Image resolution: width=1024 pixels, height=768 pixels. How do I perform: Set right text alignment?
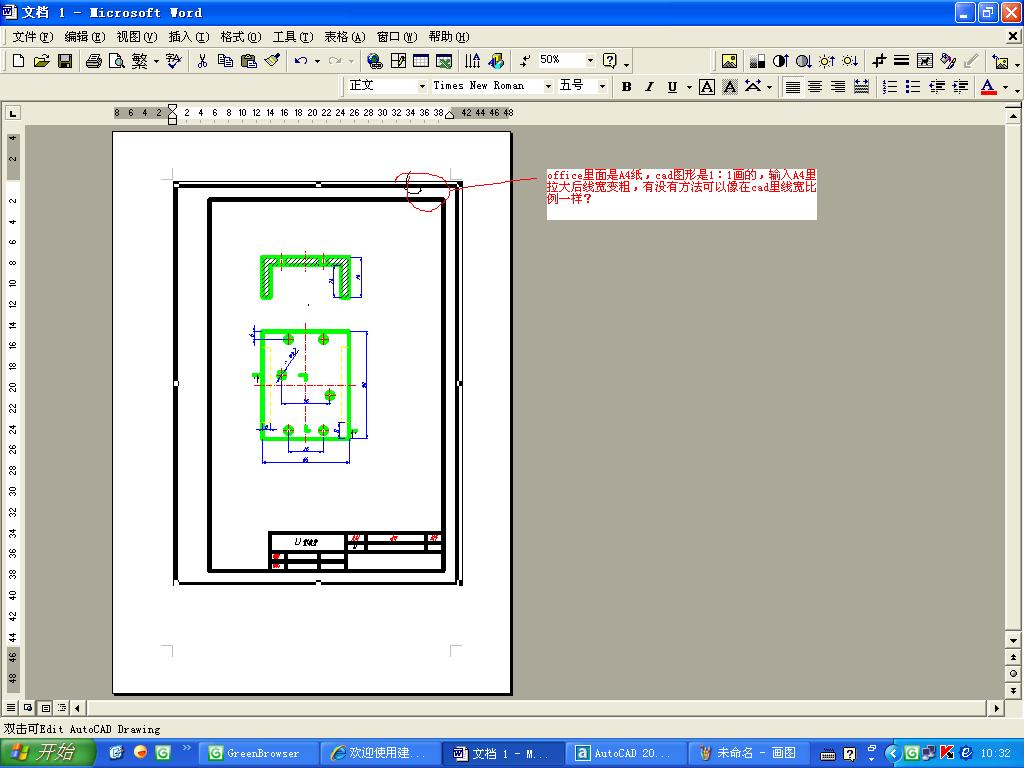[838, 86]
